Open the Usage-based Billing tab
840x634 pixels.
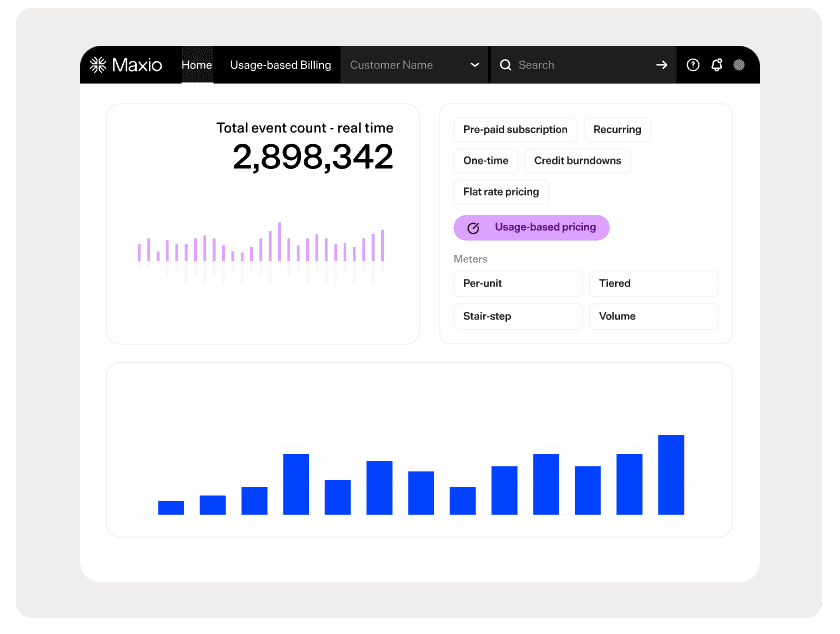point(280,65)
